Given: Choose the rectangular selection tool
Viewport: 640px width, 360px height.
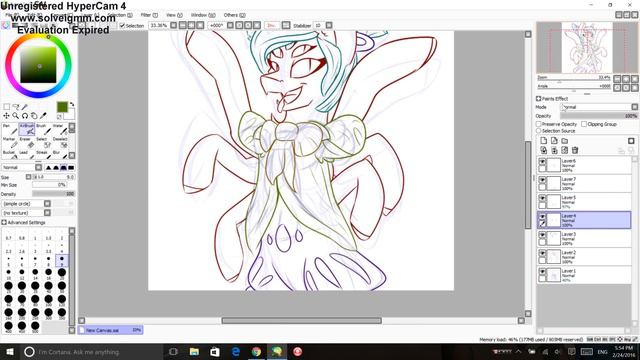Looking at the screenshot, I should click(7, 107).
